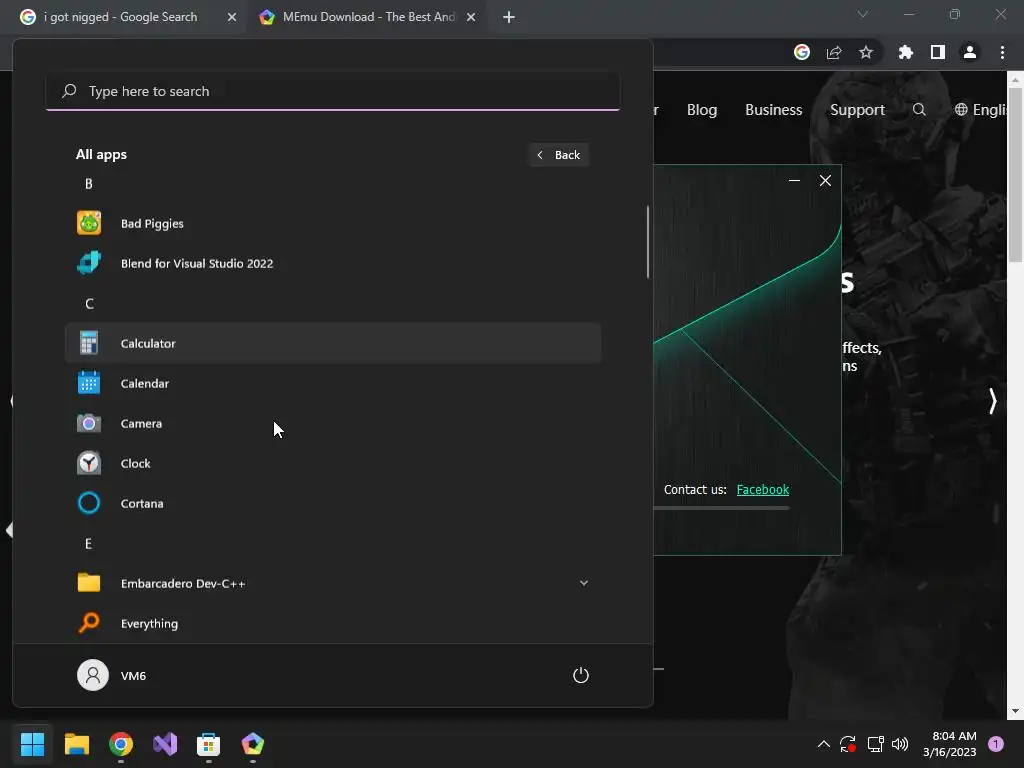Open MEmu installer from the taskbar
This screenshot has width=1024, height=768.
253,743
